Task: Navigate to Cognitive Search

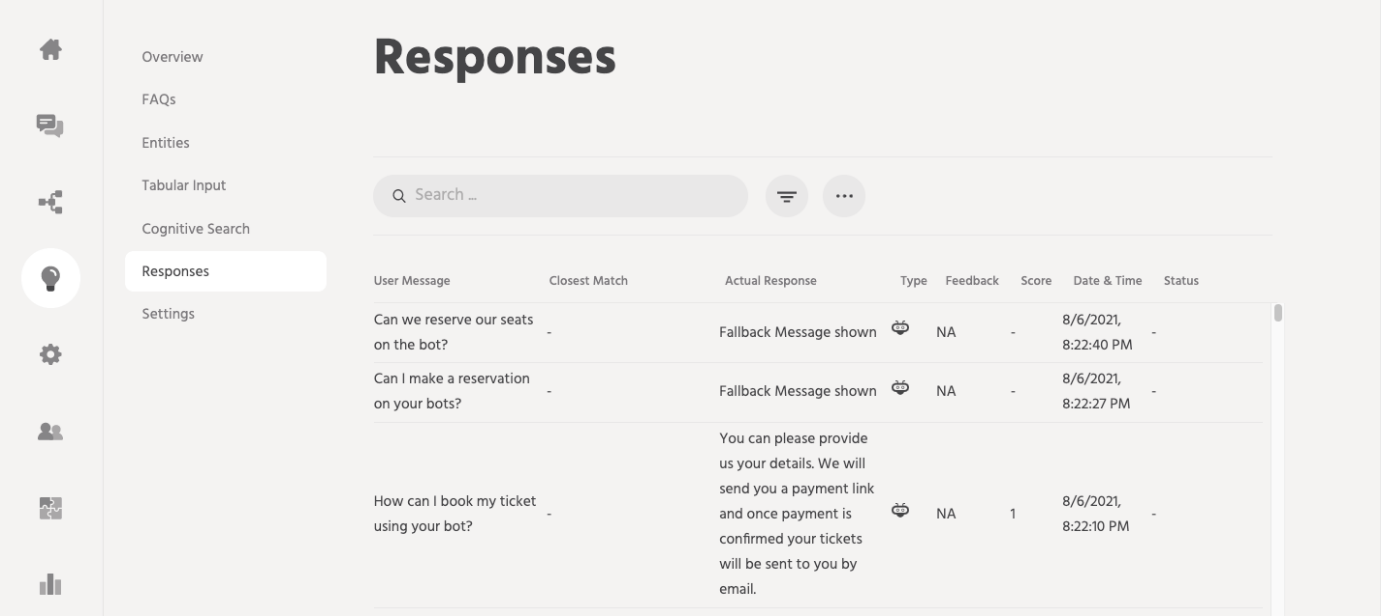Action: pos(196,229)
